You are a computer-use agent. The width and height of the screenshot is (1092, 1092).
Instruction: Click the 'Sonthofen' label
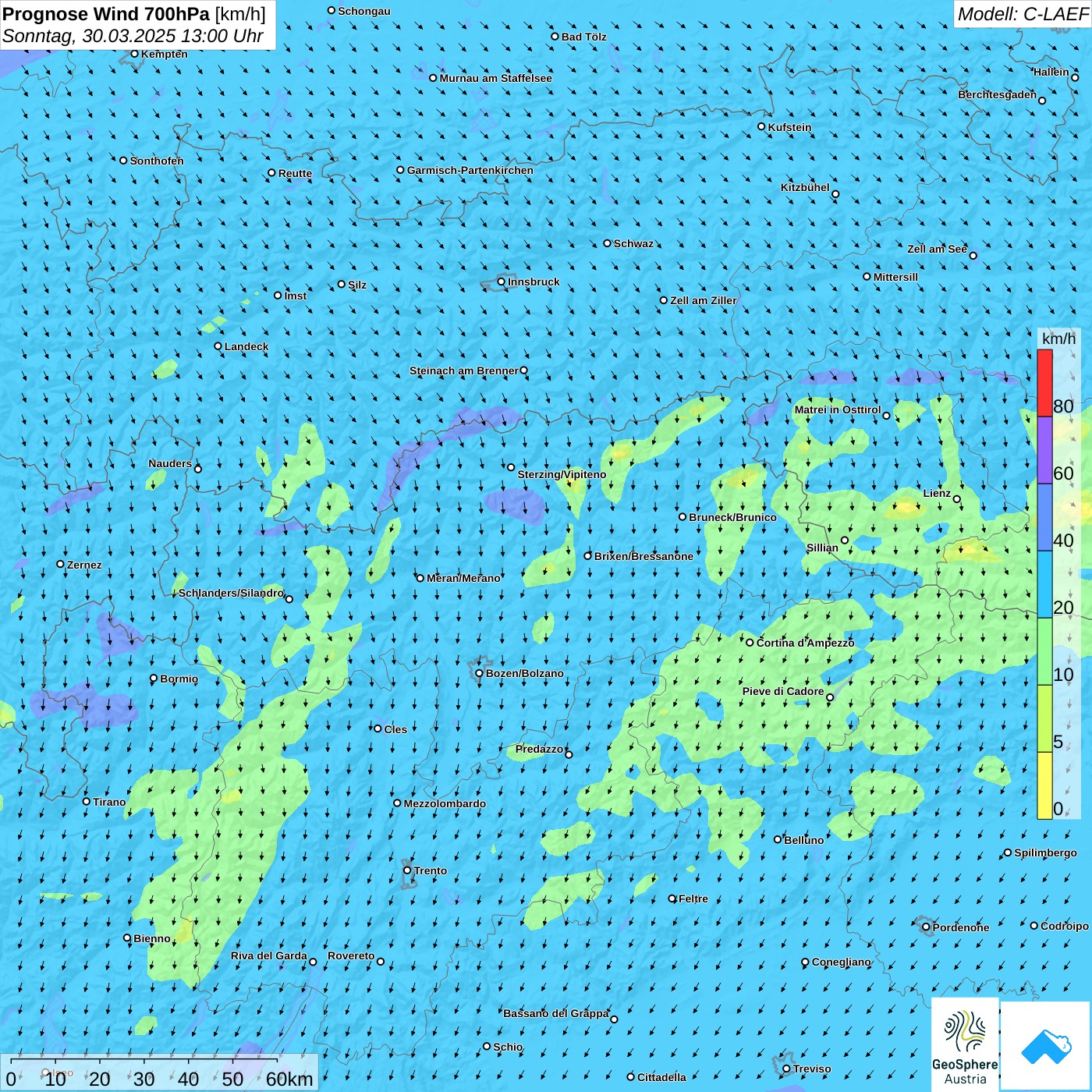157,161
